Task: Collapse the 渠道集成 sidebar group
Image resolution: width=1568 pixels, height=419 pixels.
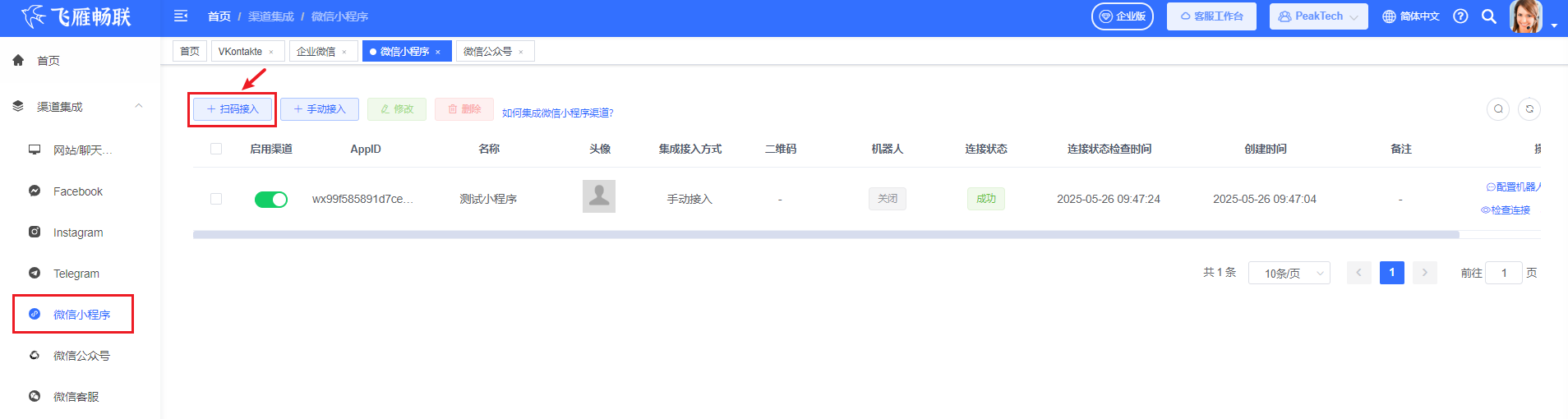Action: point(139,106)
